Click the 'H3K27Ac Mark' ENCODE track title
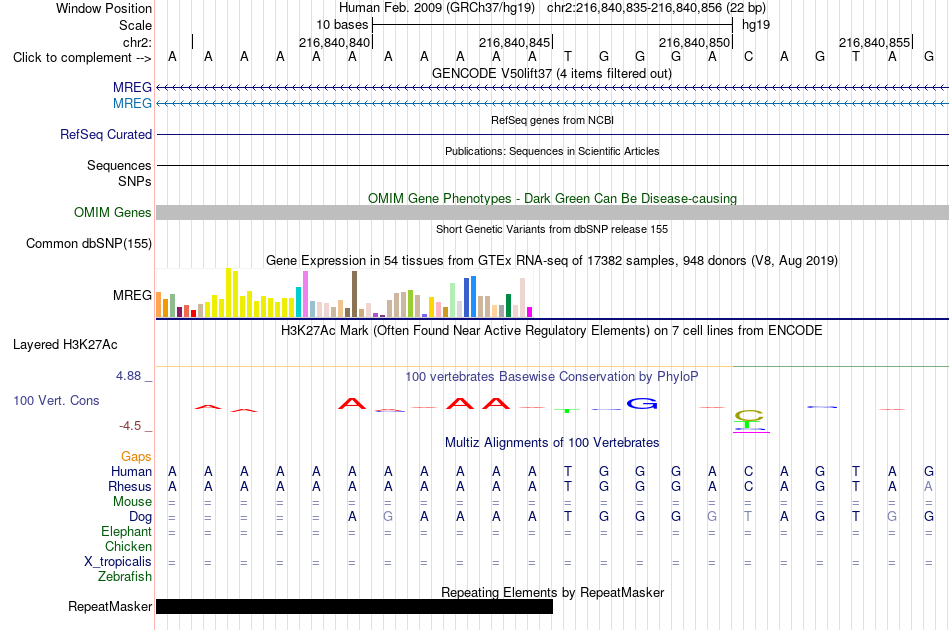The height and width of the screenshot is (630, 950). [x=552, y=330]
